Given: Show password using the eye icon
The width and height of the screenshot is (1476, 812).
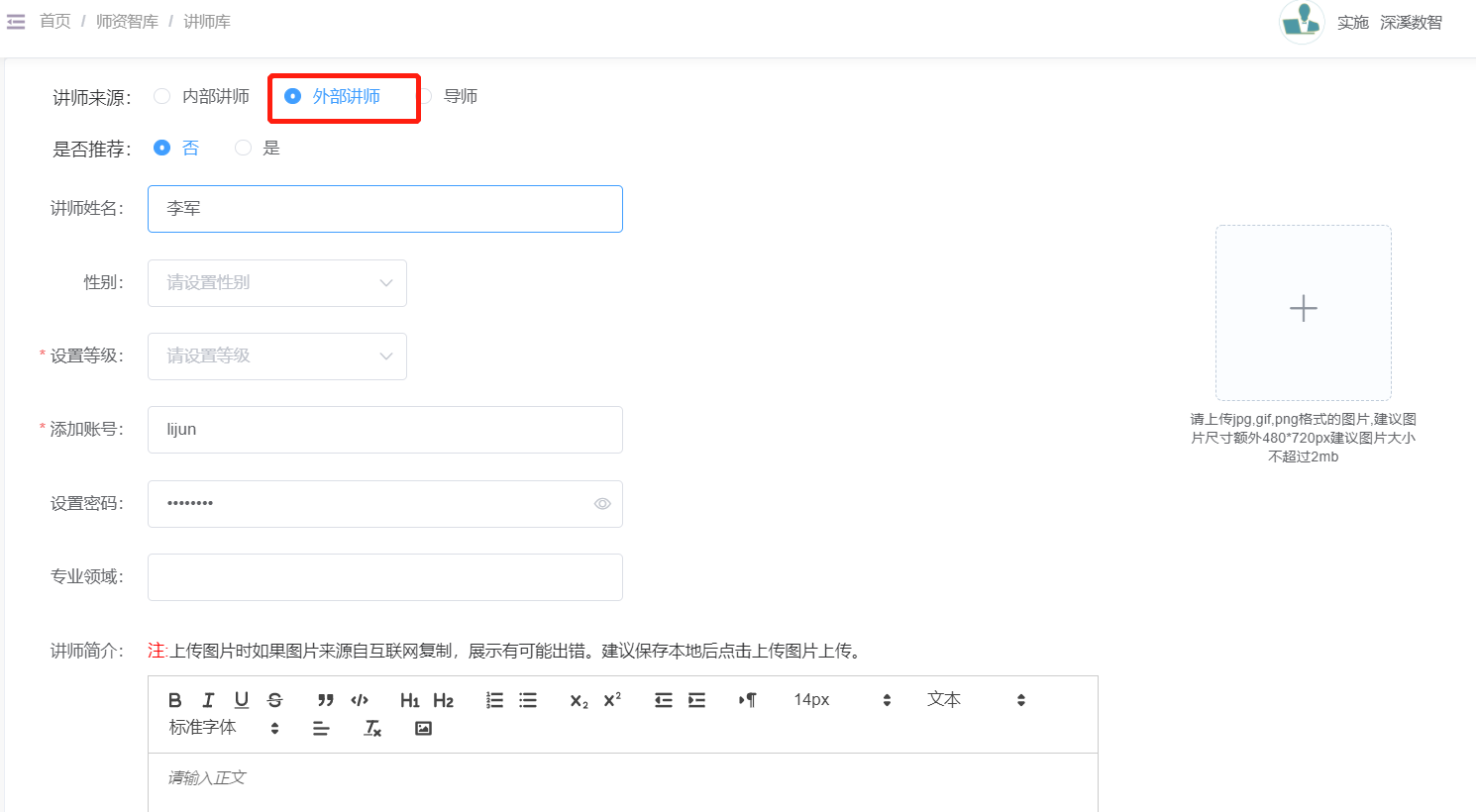Looking at the screenshot, I should coord(602,504).
